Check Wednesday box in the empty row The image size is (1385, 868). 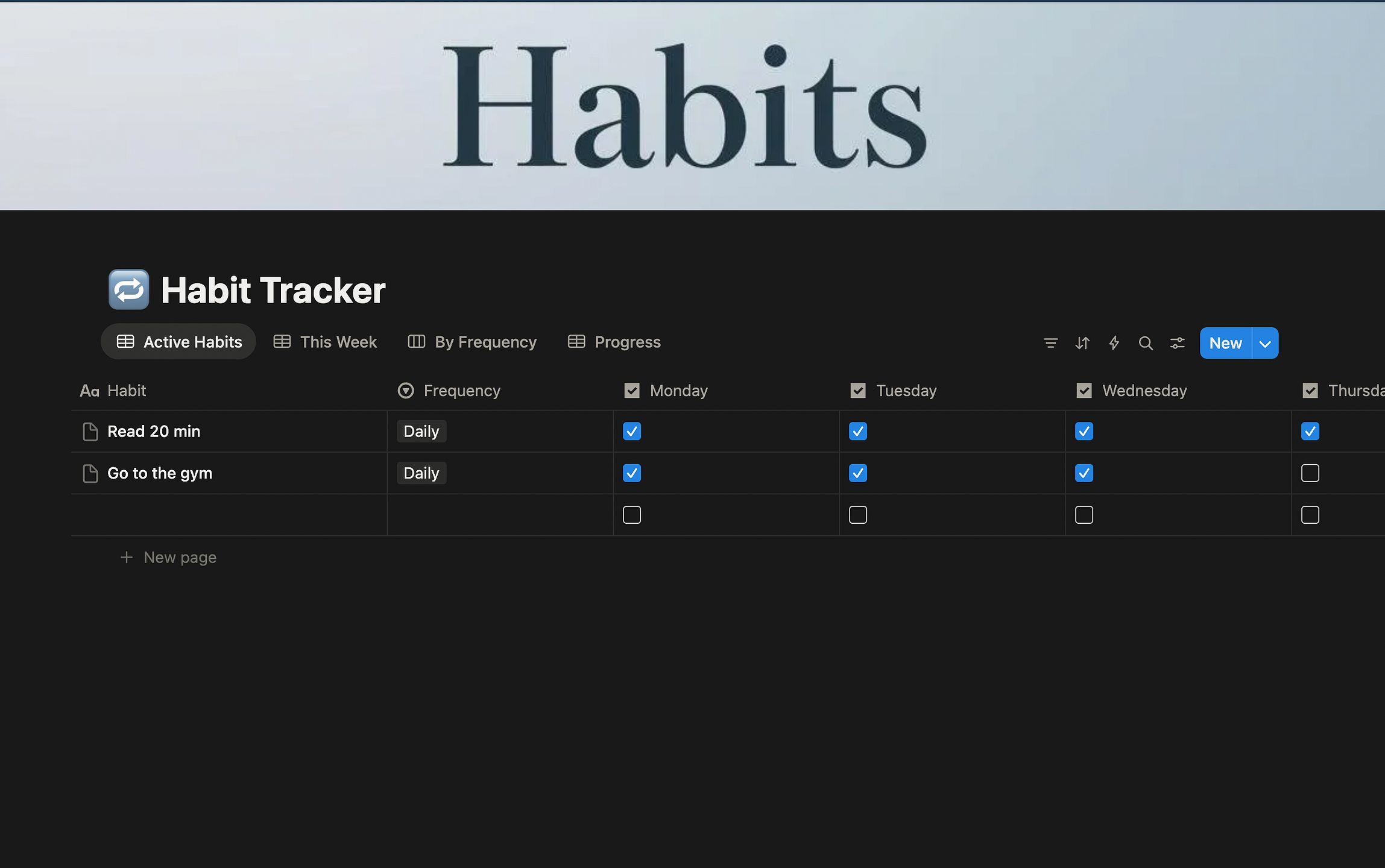(1084, 515)
